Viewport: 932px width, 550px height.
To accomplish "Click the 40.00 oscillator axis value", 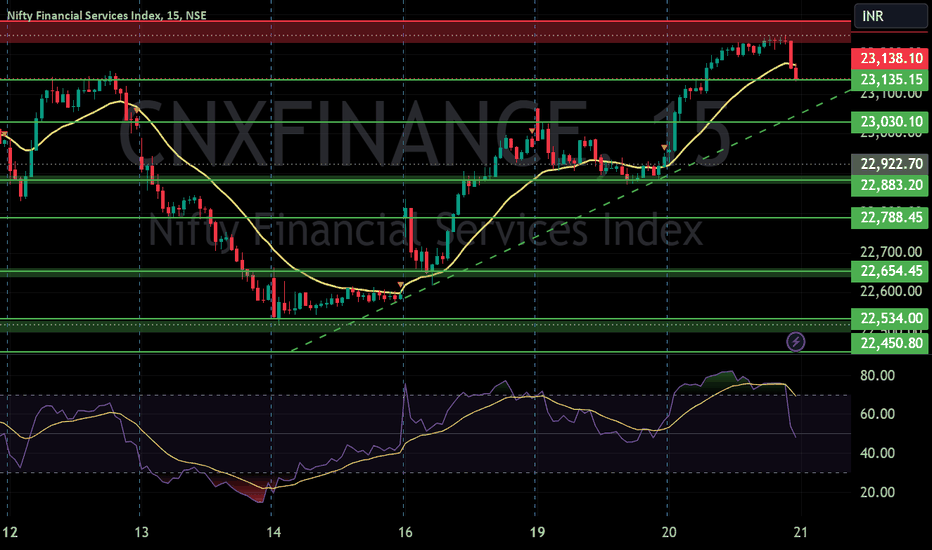I will [877, 454].
